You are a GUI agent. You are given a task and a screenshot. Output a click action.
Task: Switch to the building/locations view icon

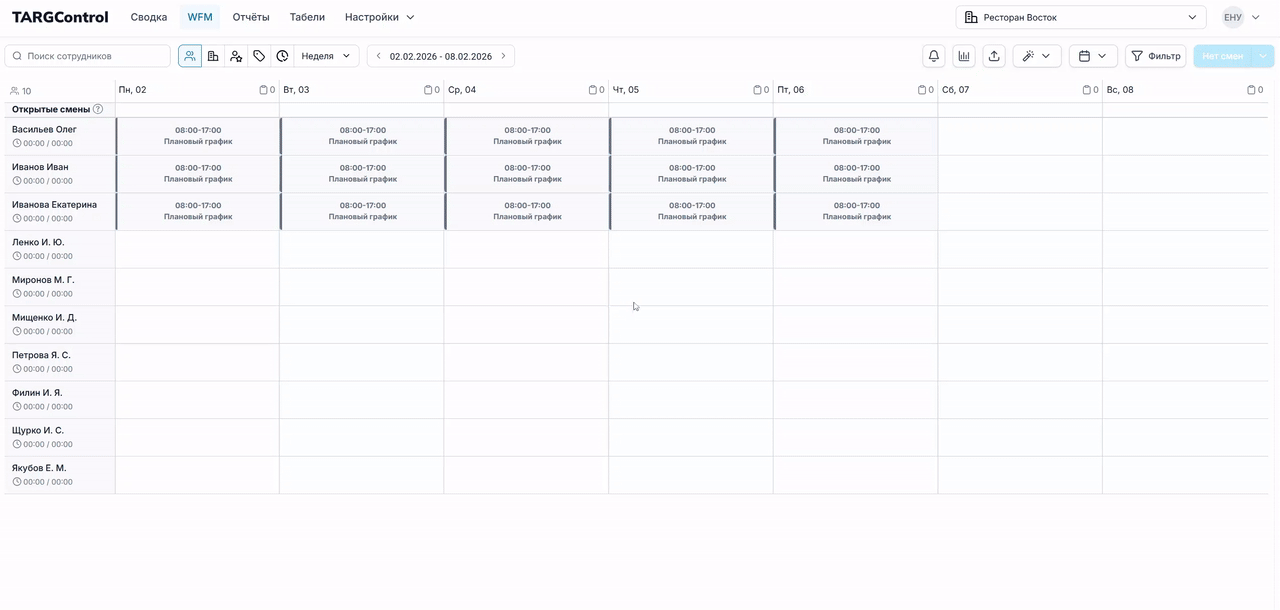click(x=213, y=56)
